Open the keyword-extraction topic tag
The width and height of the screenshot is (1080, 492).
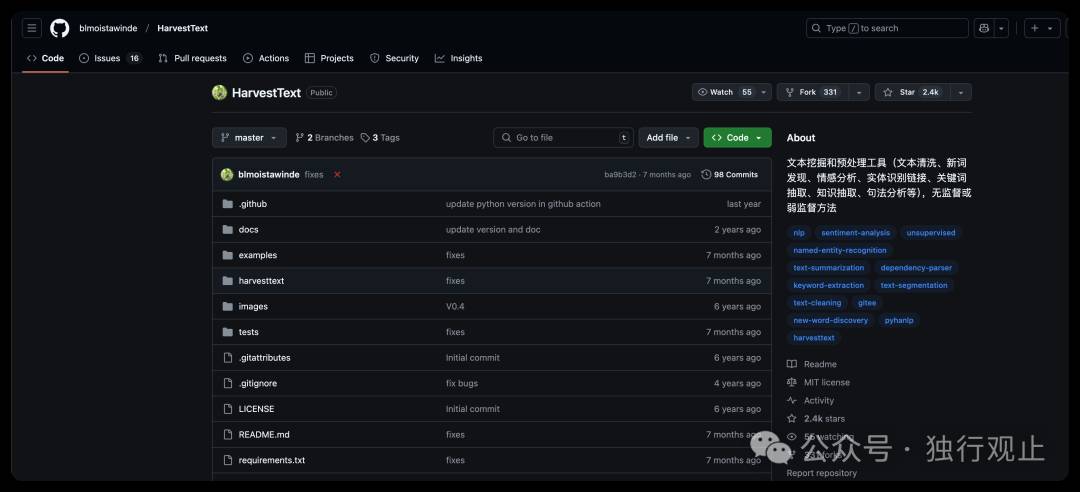[x=829, y=285]
